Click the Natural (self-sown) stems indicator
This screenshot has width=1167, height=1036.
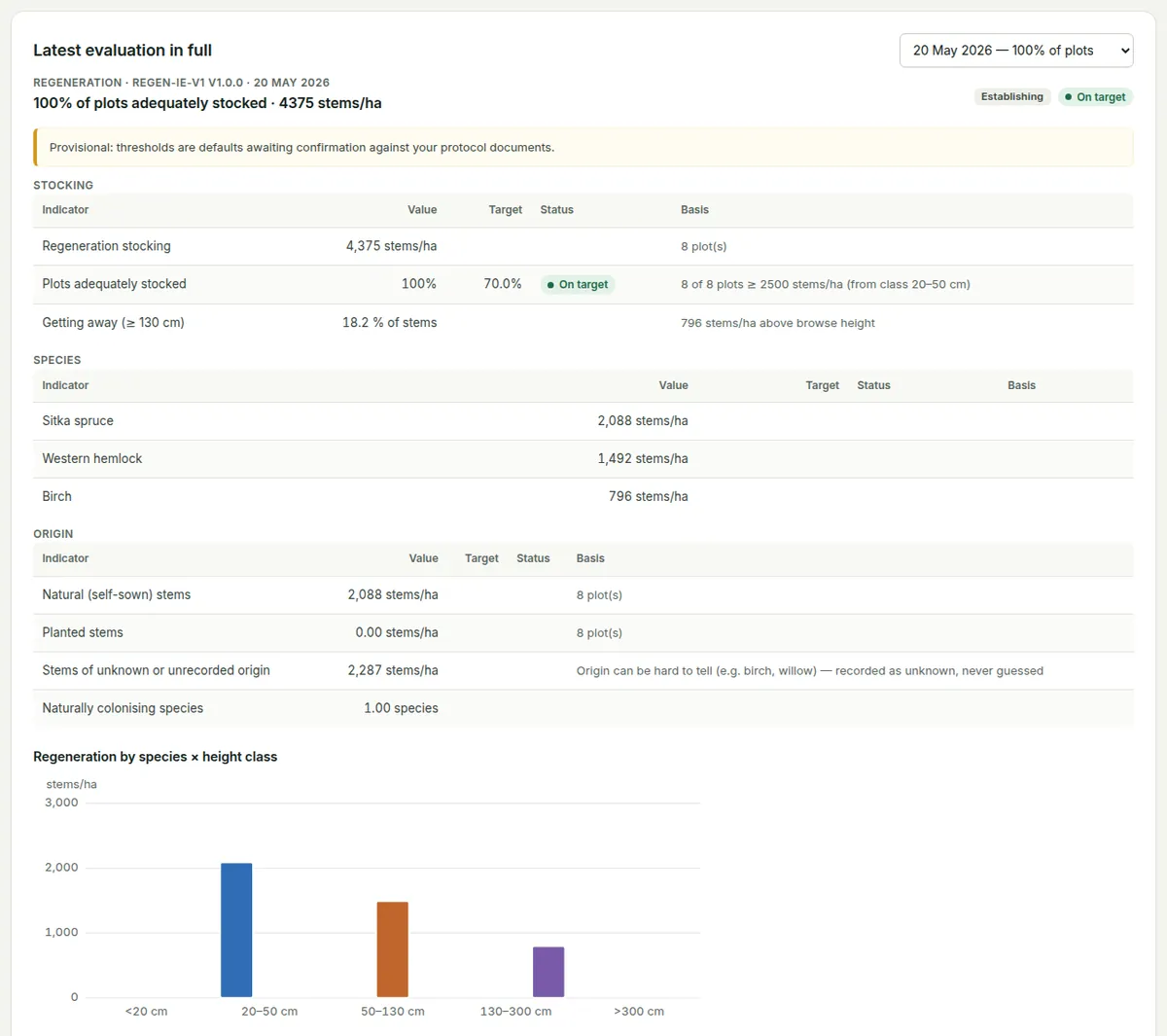tap(117, 595)
